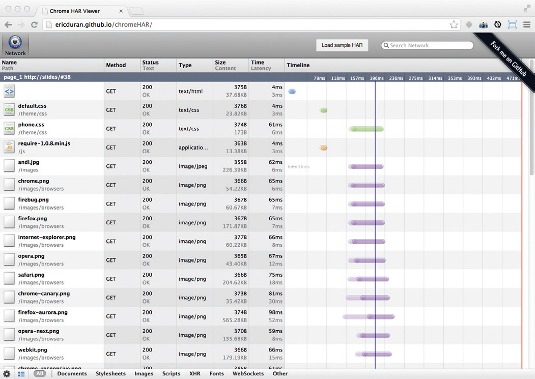Screen dimensions: 535x379
Task: Click the image icon for firefox-aurora.png
Action: click(x=9, y=316)
